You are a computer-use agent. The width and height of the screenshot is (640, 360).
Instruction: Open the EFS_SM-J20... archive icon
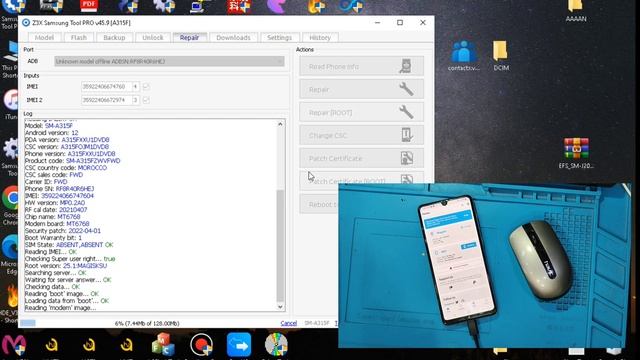(576, 153)
